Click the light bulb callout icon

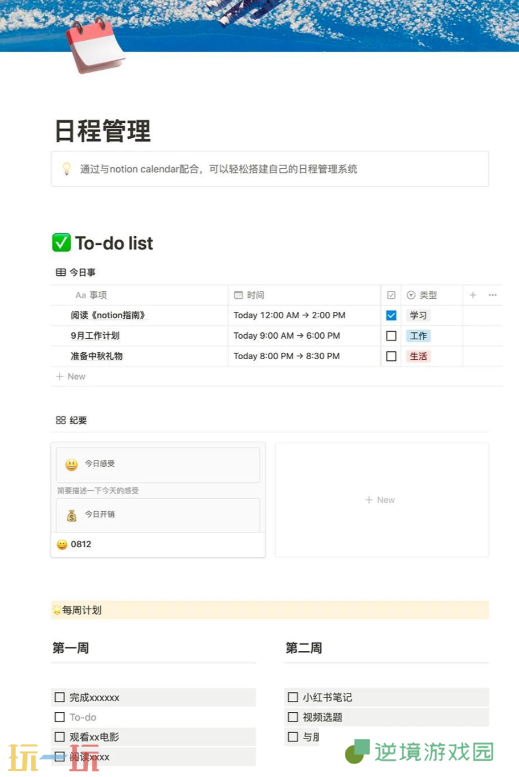[66, 169]
